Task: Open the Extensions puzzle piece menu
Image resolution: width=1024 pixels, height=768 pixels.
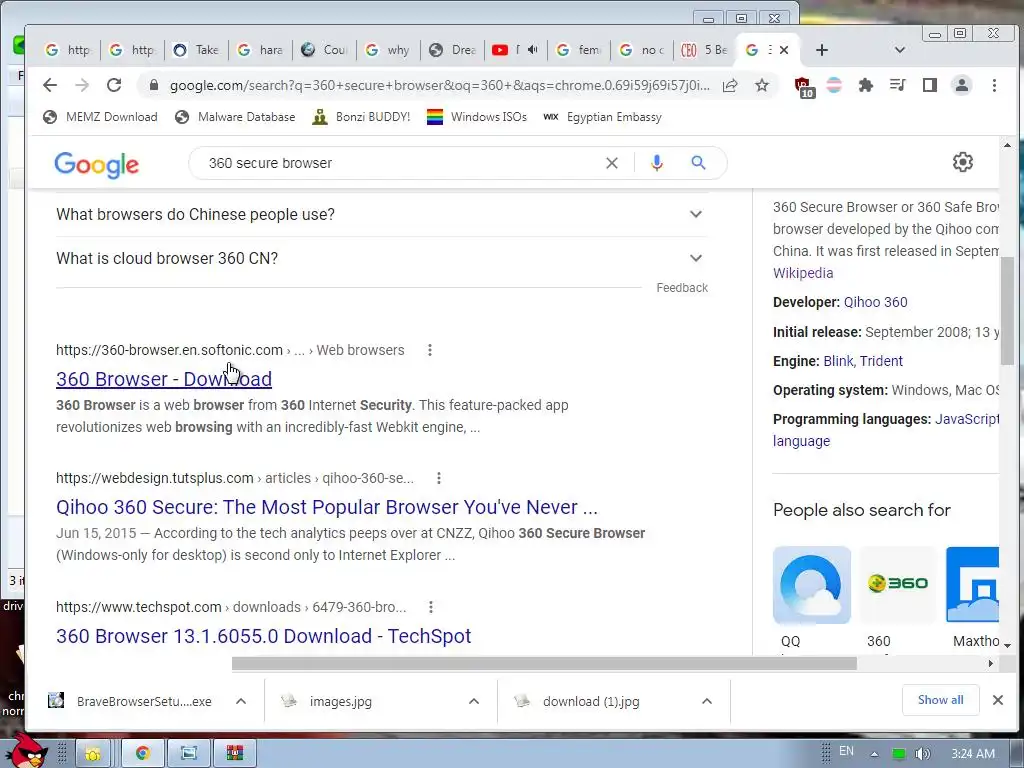Action: tap(866, 85)
